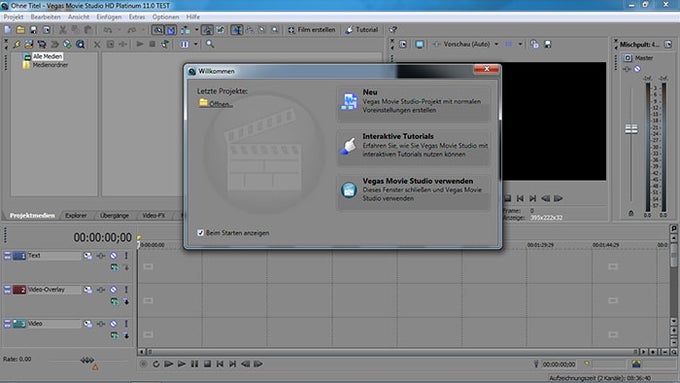680x383 pixels.
Task: Open the Undo history dropdown arrow
Action: (x=118, y=29)
